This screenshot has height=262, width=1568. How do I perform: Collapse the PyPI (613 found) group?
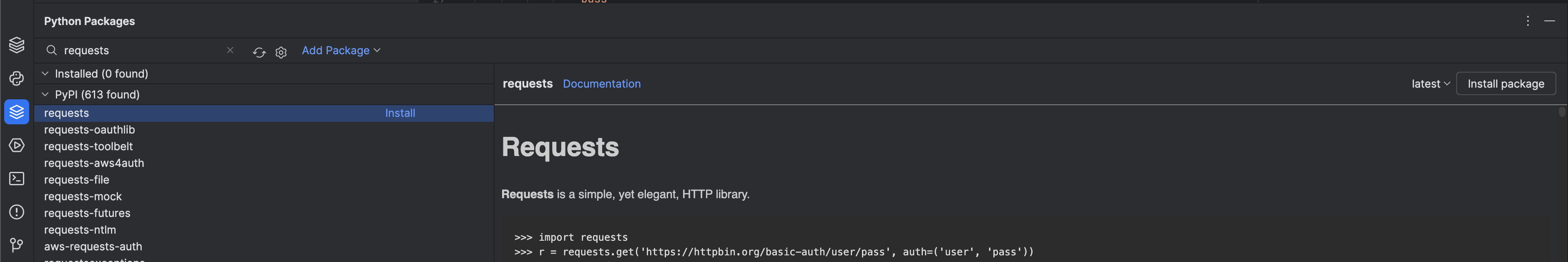pyautogui.click(x=45, y=94)
